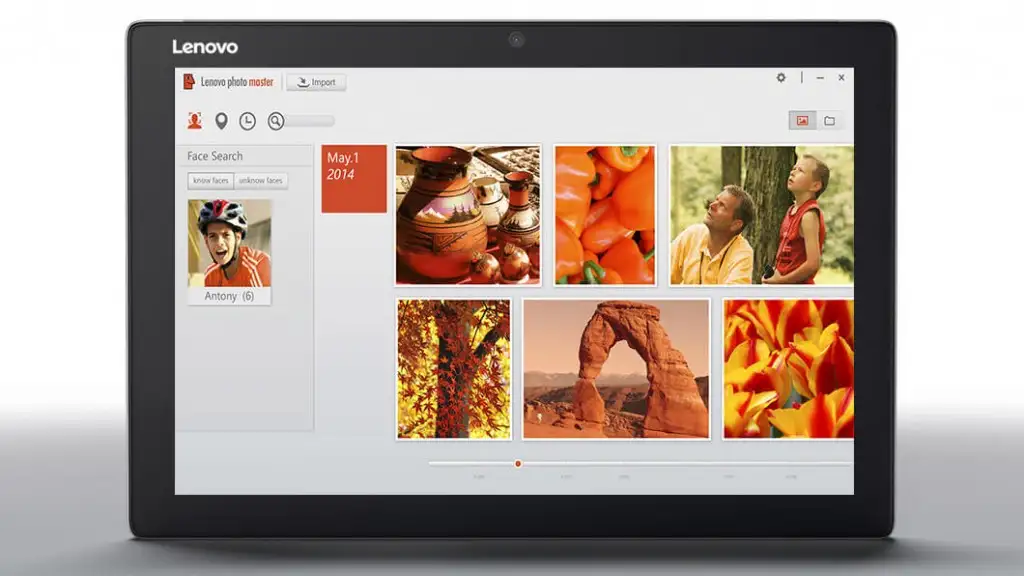1024x576 pixels.
Task: Open the orange bell peppers photo
Action: coord(605,215)
